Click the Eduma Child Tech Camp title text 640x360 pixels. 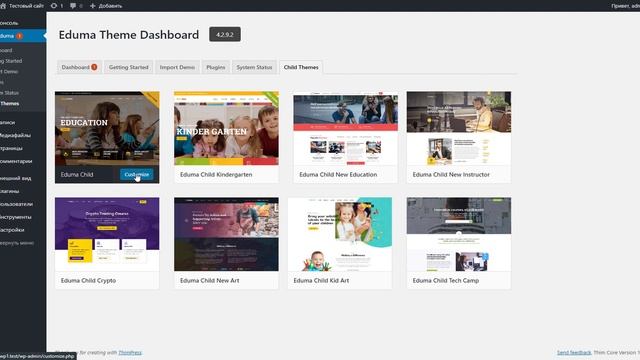point(446,280)
